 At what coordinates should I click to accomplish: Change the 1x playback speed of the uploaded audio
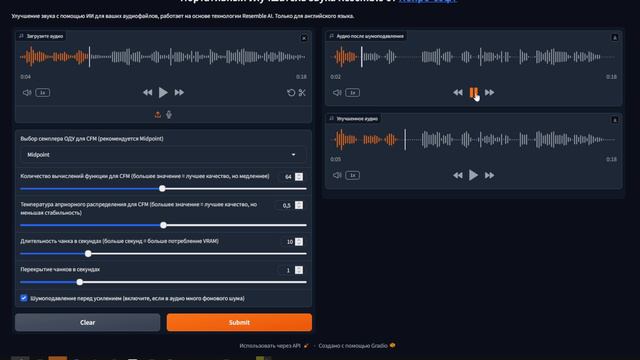tap(42, 93)
